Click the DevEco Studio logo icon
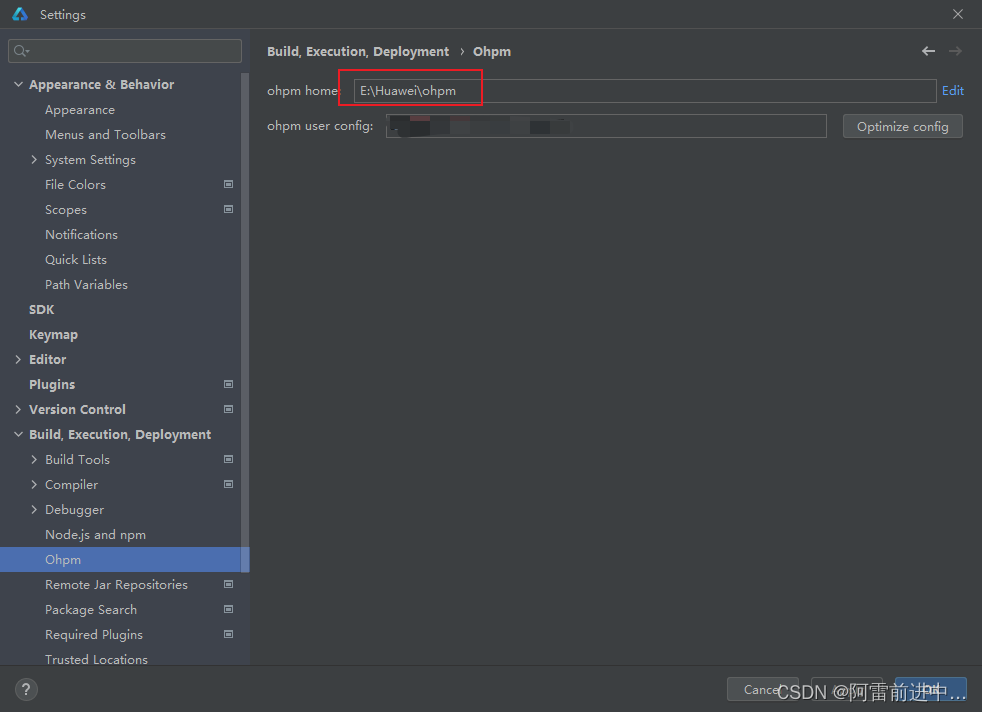The width and height of the screenshot is (982, 712). coord(20,14)
